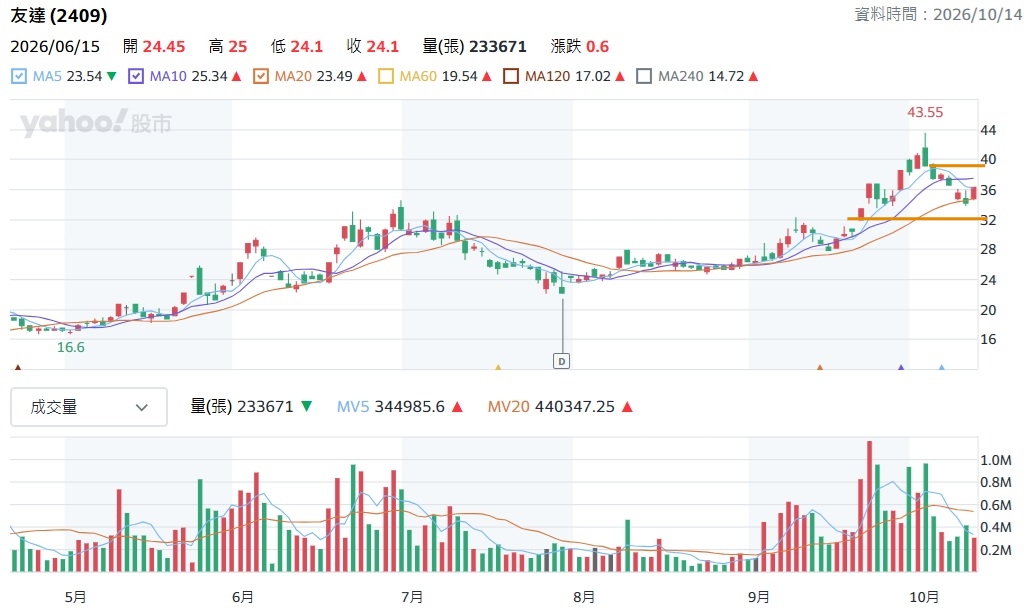Click the red up arrow beside MA20 23.49

tap(362, 76)
